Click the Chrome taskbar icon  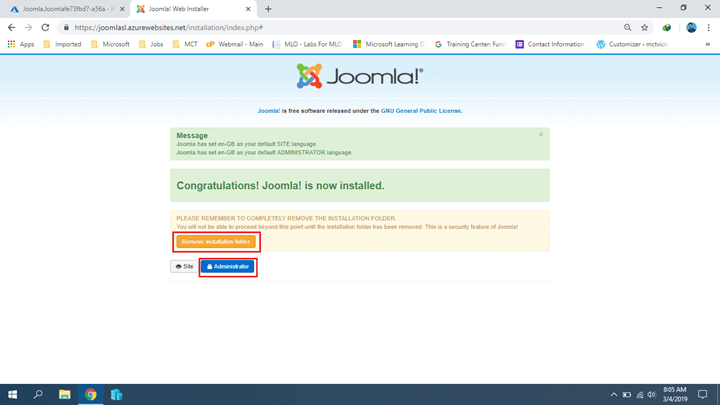click(x=90, y=394)
